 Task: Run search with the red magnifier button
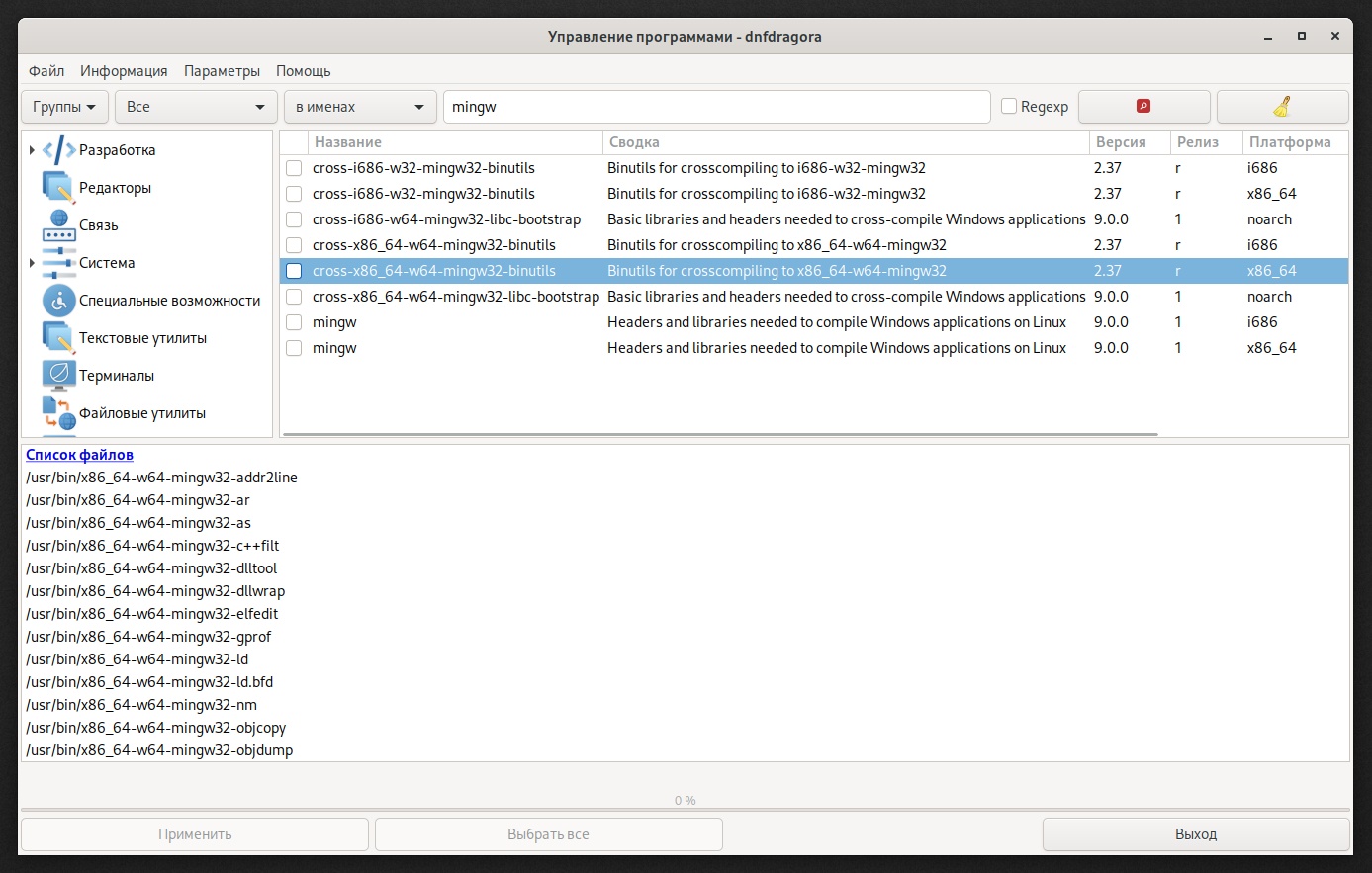1143,107
